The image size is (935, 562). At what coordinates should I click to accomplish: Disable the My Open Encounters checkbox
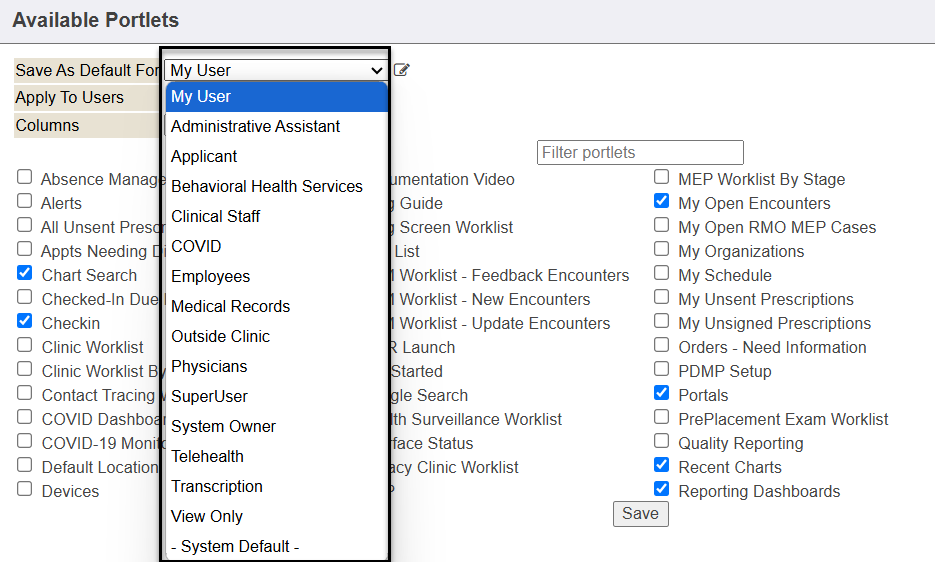pos(661,201)
